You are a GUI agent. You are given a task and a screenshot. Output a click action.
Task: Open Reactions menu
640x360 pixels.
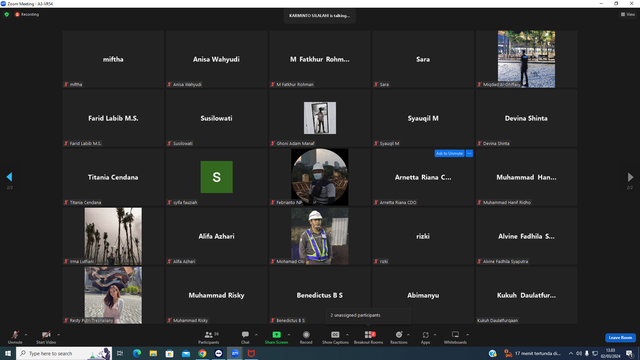[399, 337]
